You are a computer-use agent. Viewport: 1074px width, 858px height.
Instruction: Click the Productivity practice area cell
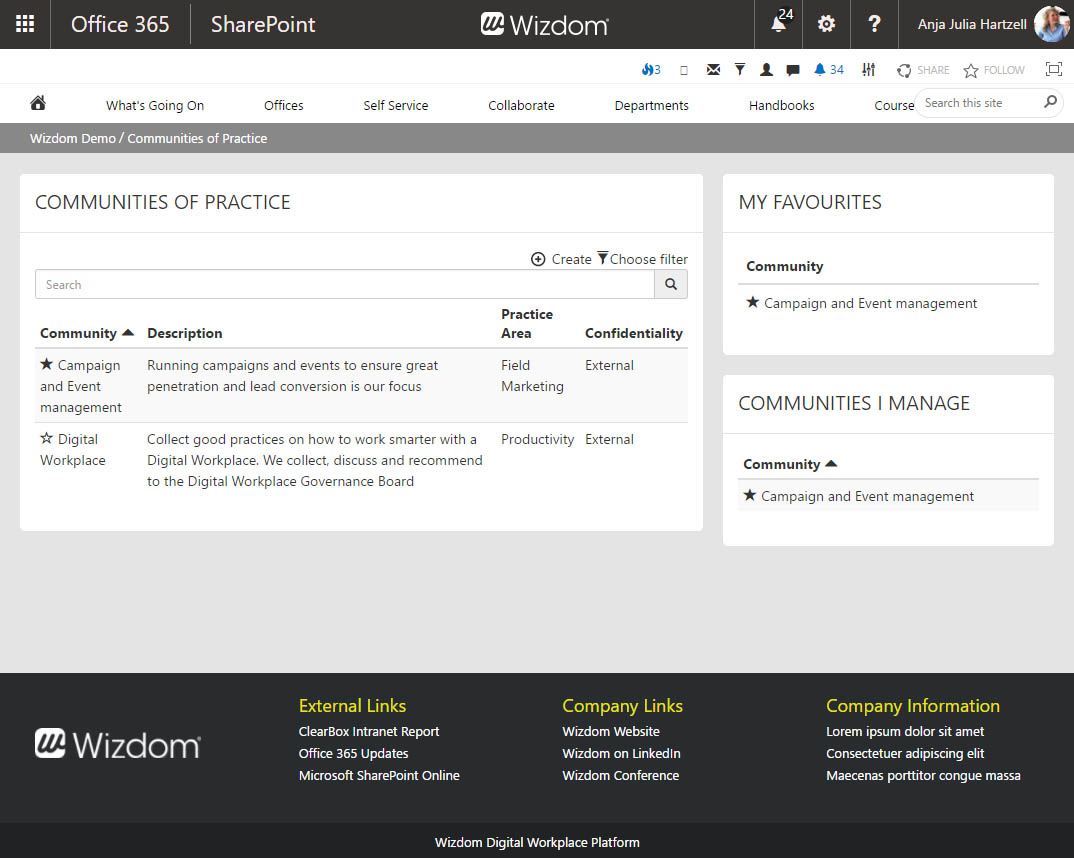click(537, 440)
